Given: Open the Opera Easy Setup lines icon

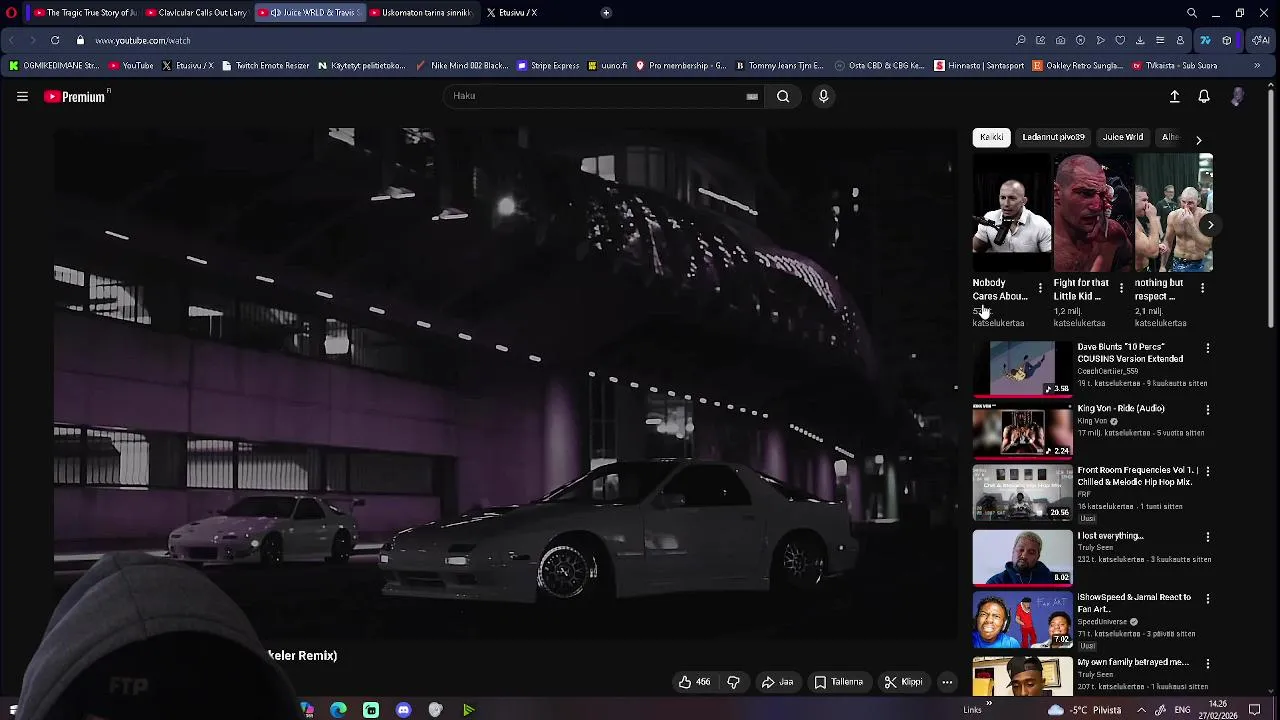Looking at the screenshot, I should click(1160, 40).
